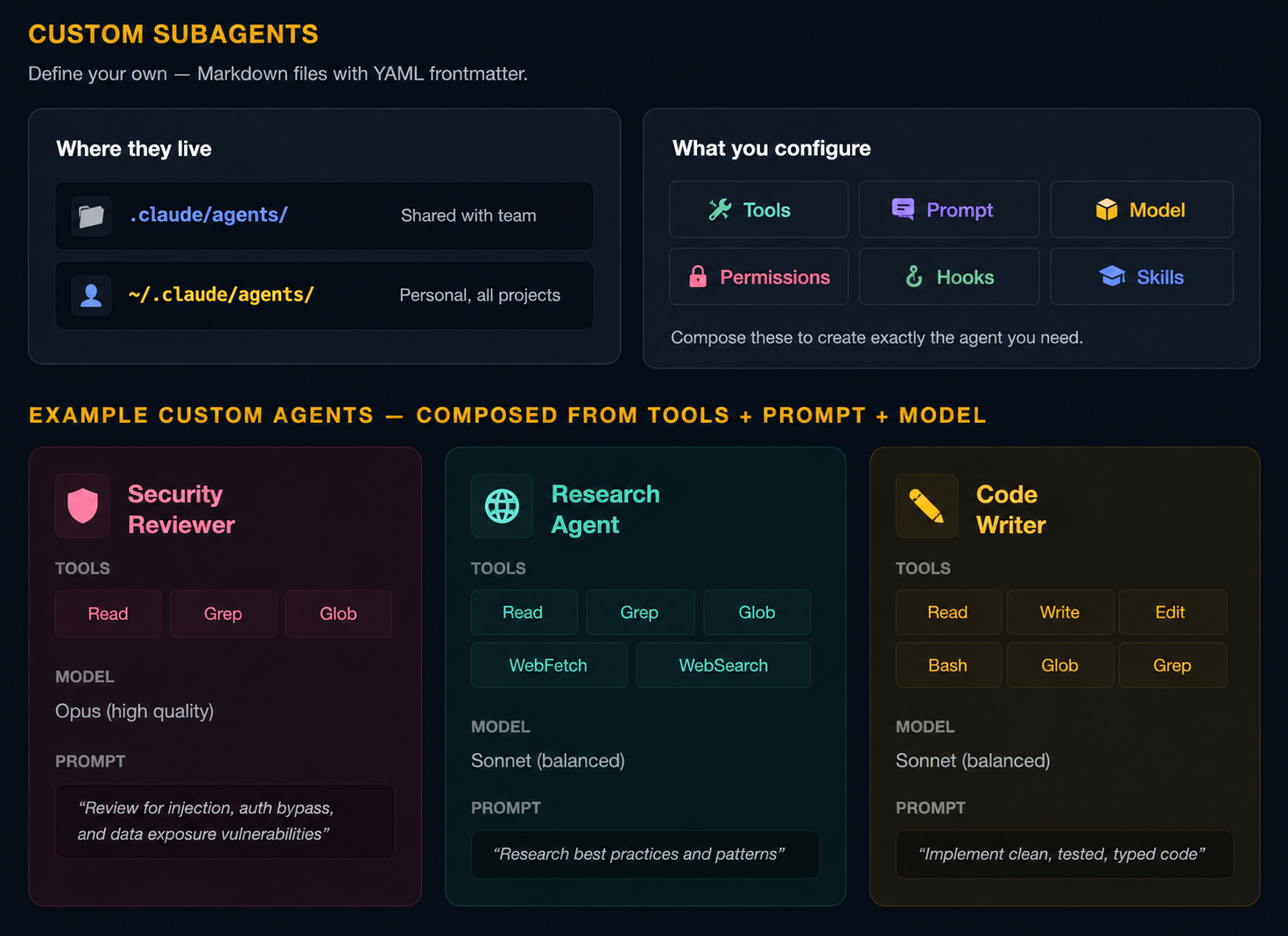Click the folder icon beside .claude/agents/
Image resolution: width=1288 pixels, height=936 pixels.
coord(91,215)
